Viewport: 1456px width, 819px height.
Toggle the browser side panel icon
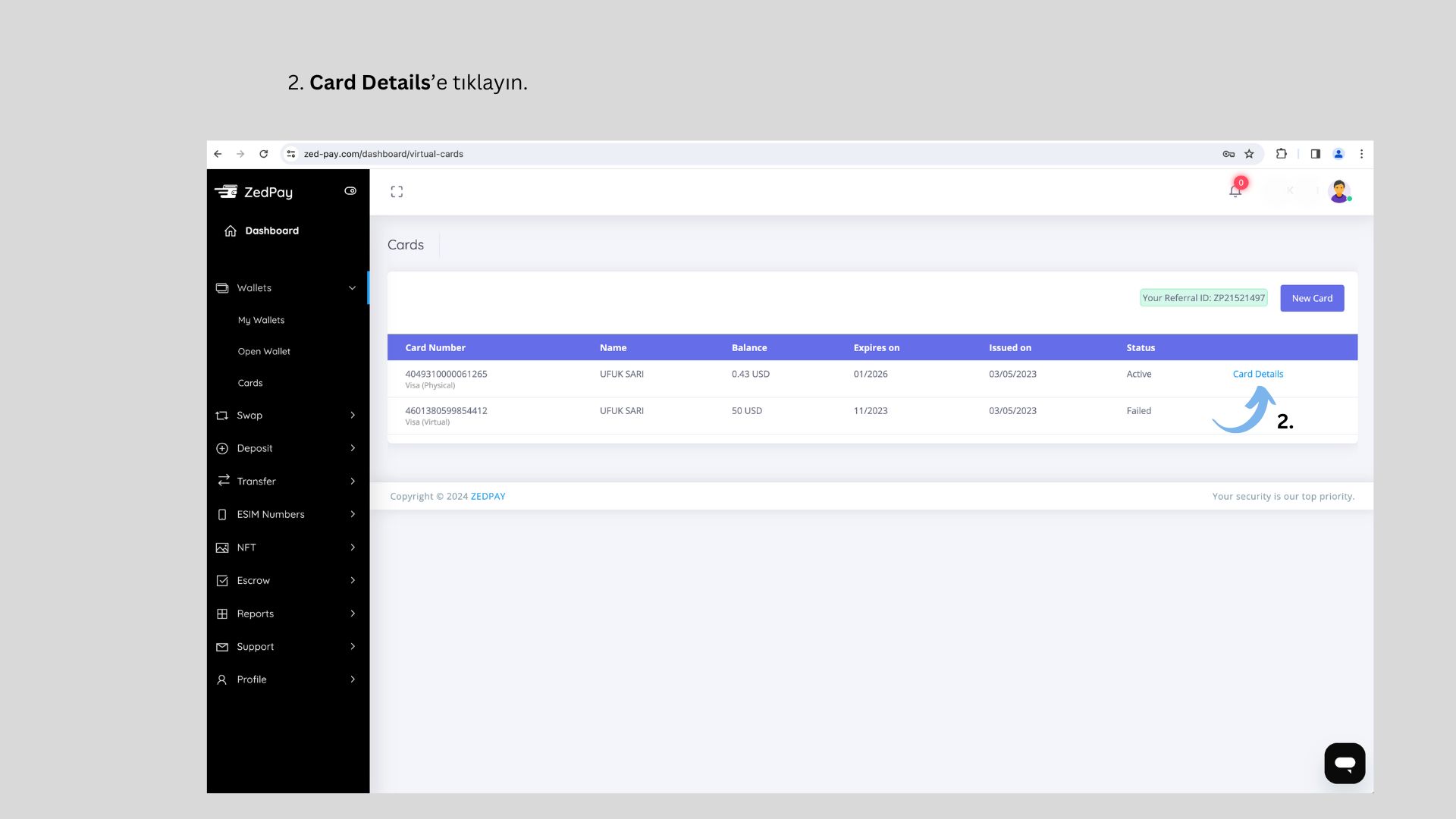pyautogui.click(x=1316, y=154)
